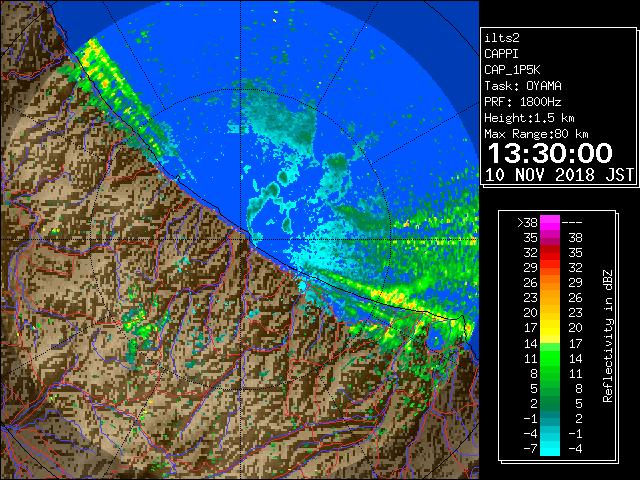Click the 'CAP_1P5K' label
This screenshot has height=480, width=640.
click(512, 70)
